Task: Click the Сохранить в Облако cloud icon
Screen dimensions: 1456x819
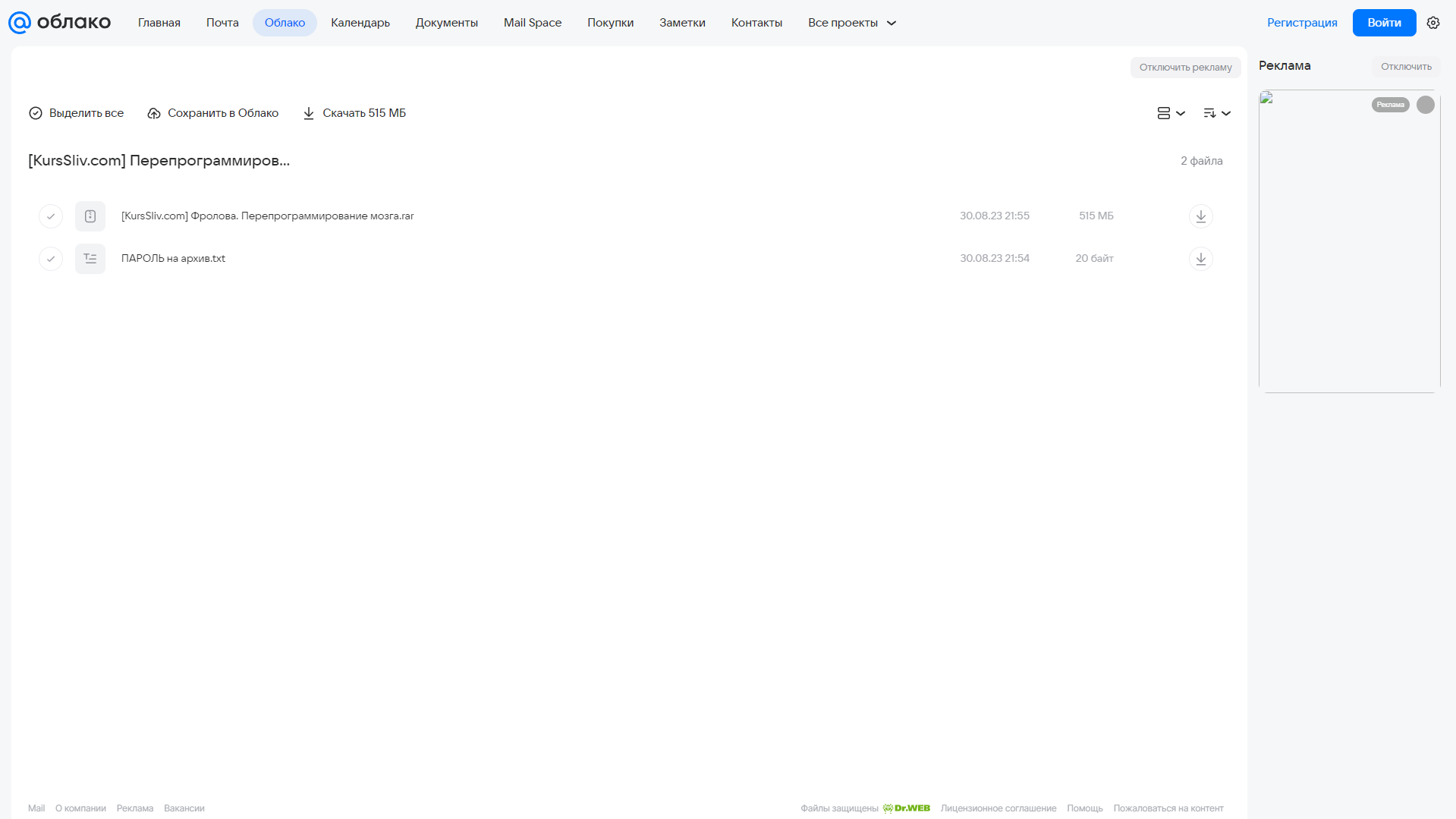Action: [x=154, y=113]
